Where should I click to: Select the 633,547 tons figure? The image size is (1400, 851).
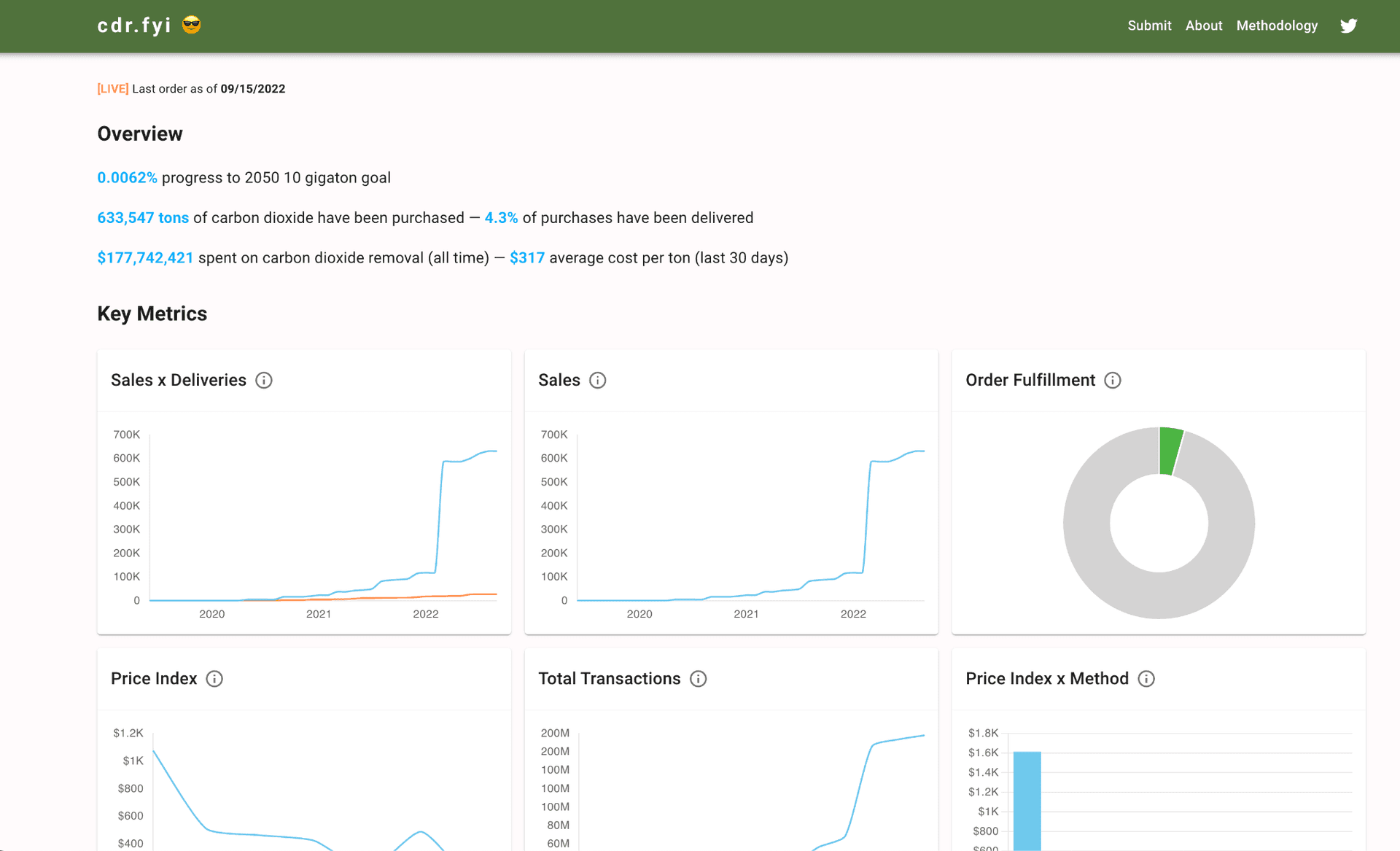click(143, 218)
